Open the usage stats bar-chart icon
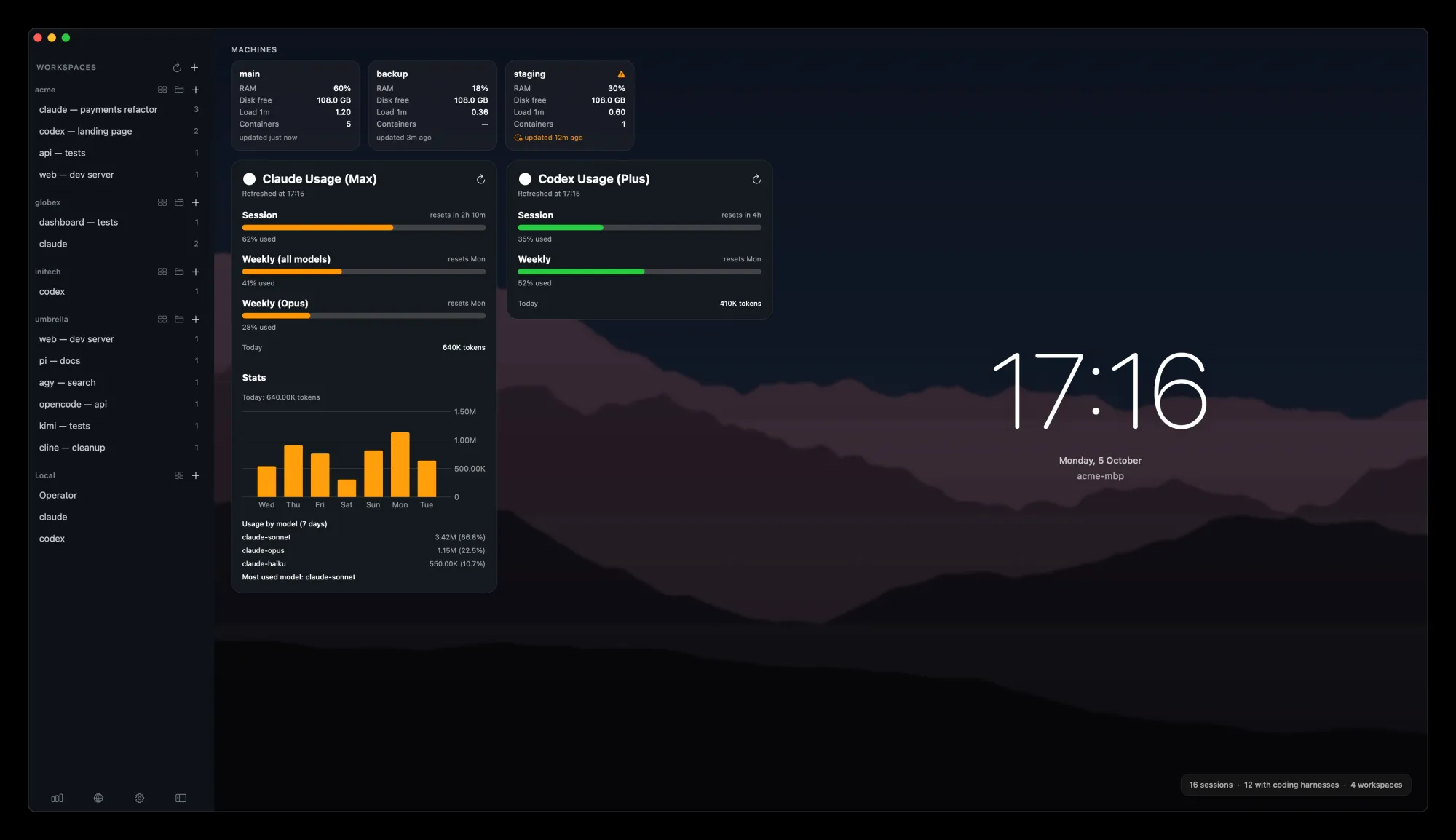 57,799
